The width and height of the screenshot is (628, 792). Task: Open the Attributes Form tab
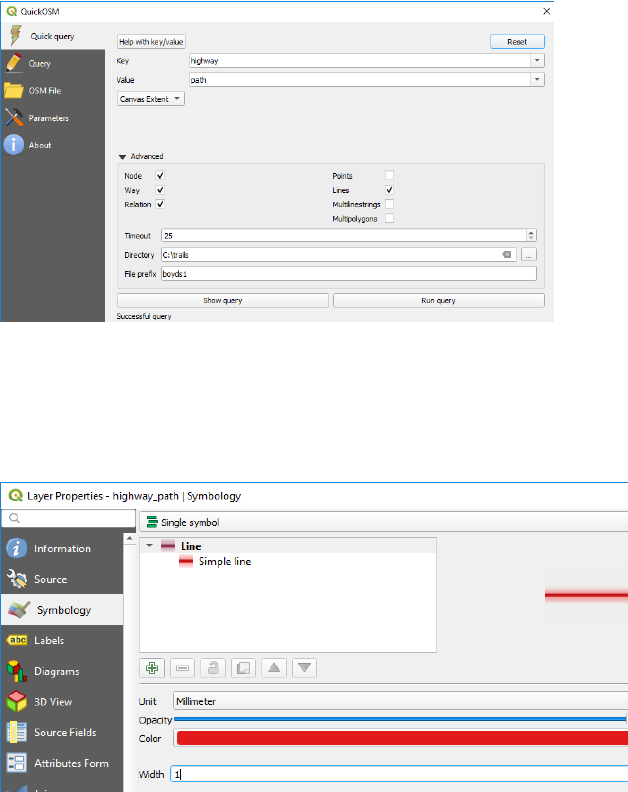[62, 763]
